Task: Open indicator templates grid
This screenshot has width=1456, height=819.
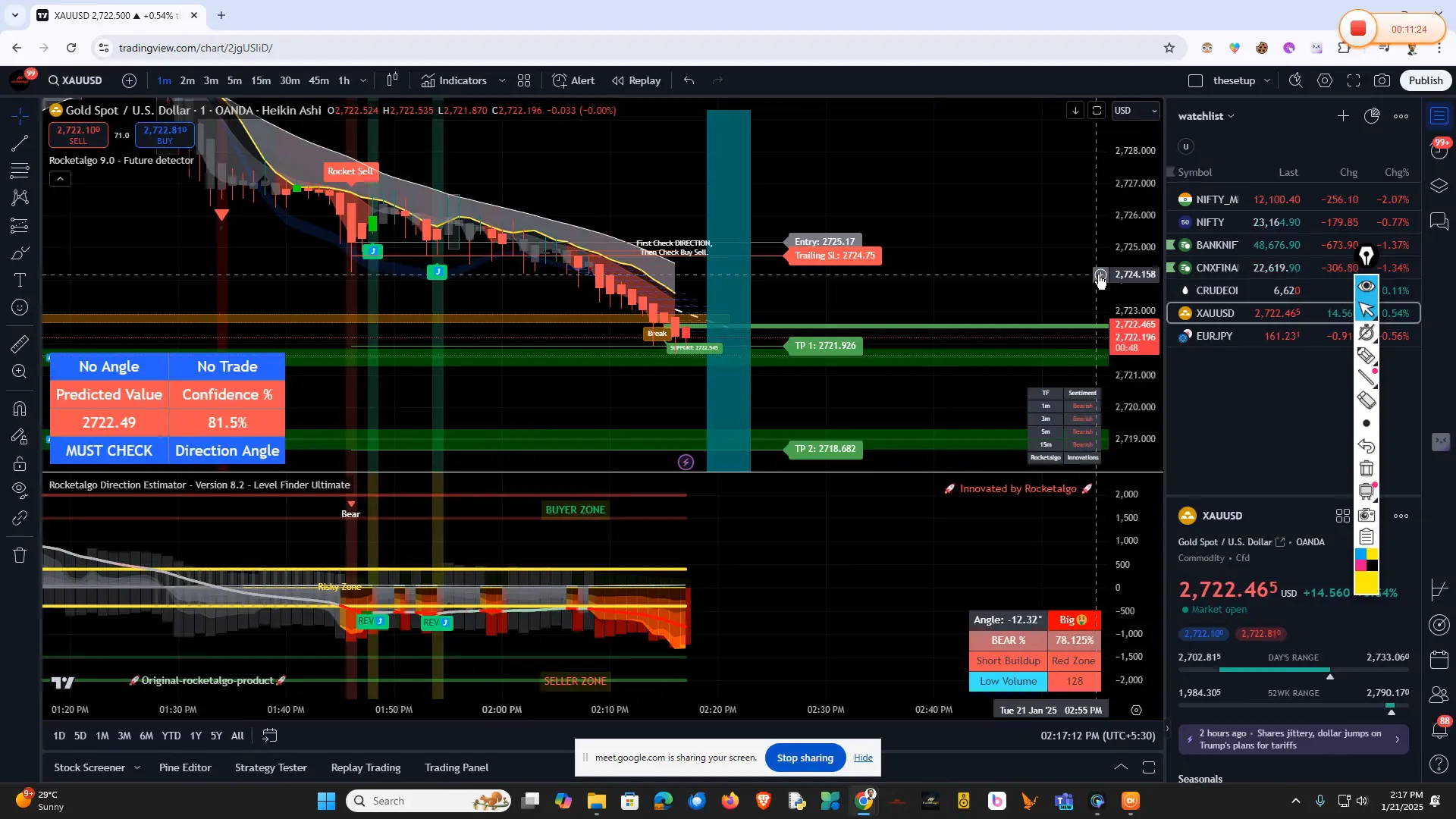Action: [x=524, y=80]
